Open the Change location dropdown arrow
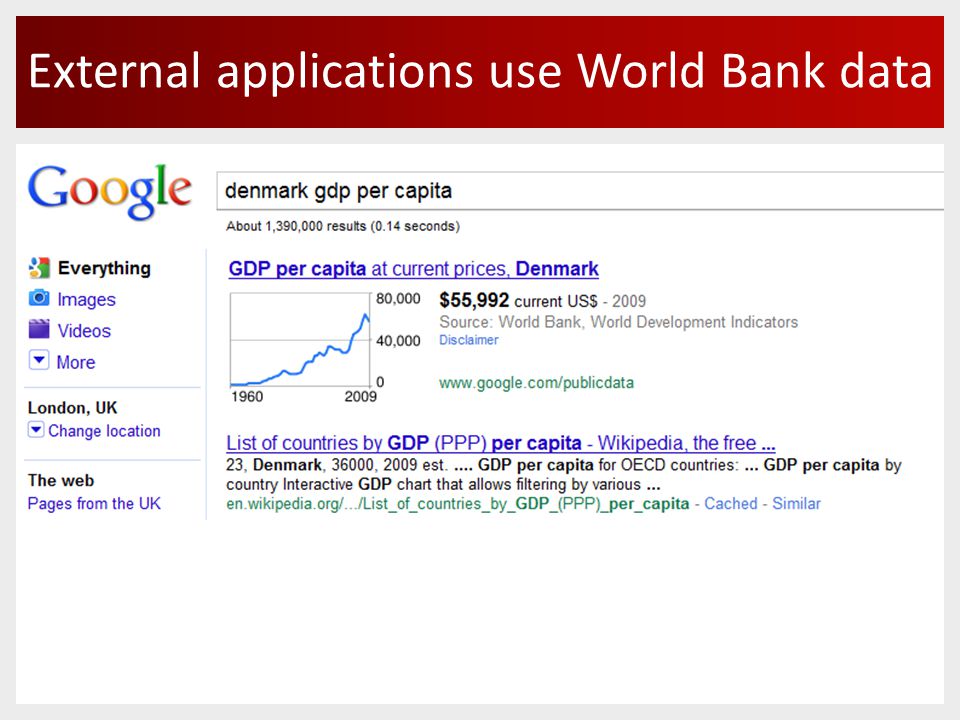 click(x=36, y=430)
